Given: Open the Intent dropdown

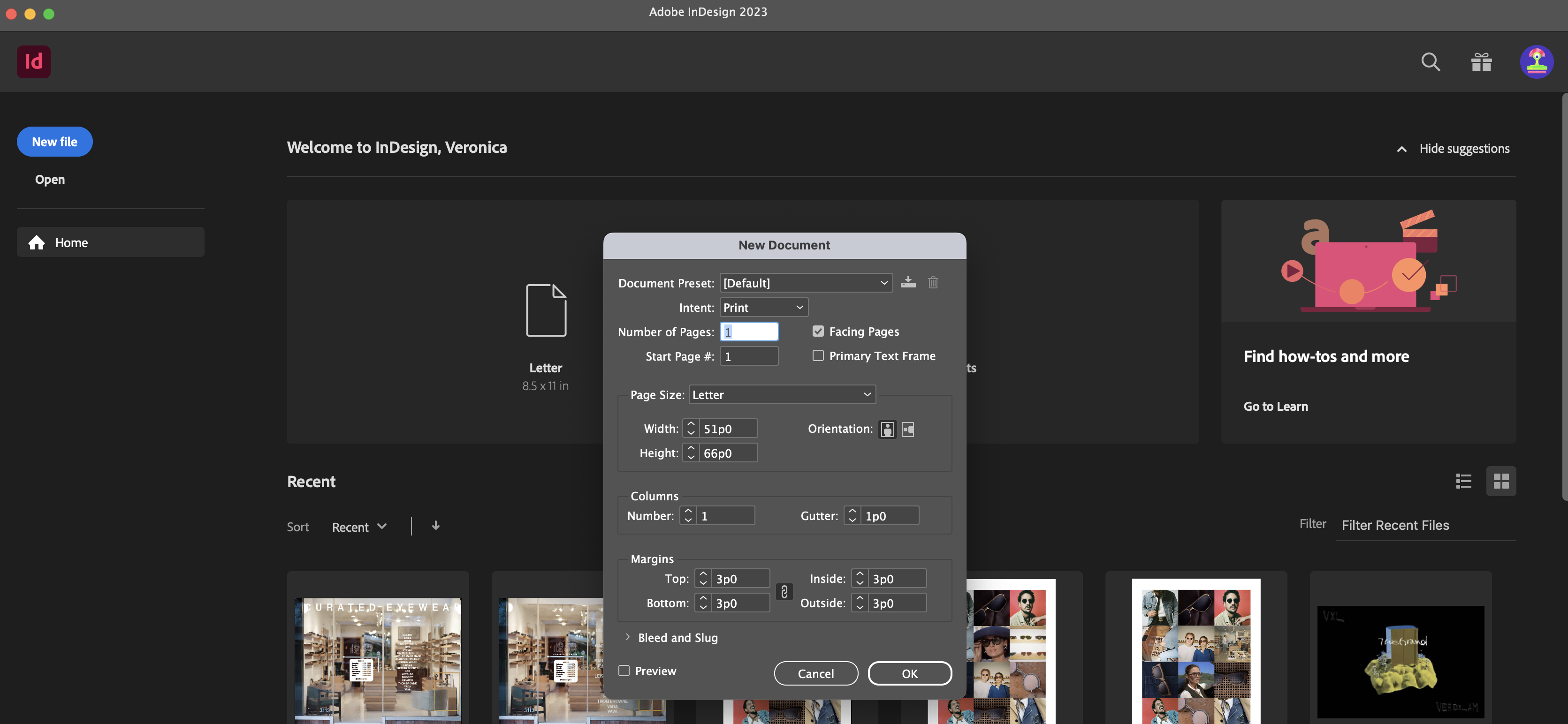Looking at the screenshot, I should 763,307.
